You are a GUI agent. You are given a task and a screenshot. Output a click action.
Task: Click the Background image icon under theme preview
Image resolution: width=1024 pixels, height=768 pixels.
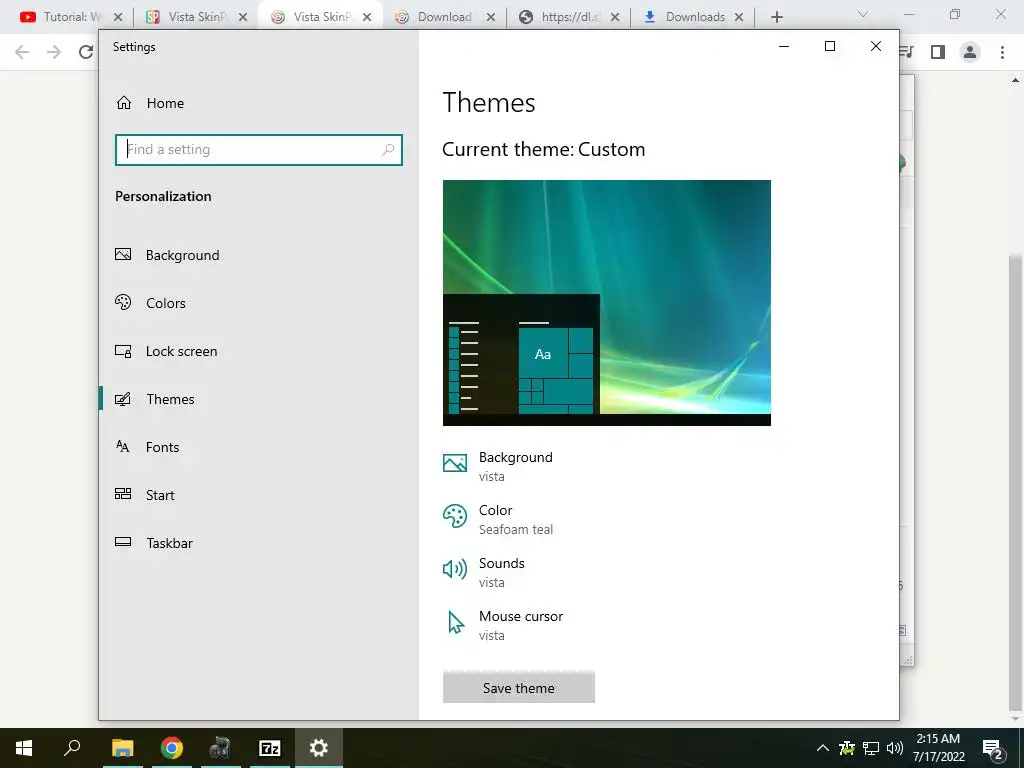[x=455, y=463]
